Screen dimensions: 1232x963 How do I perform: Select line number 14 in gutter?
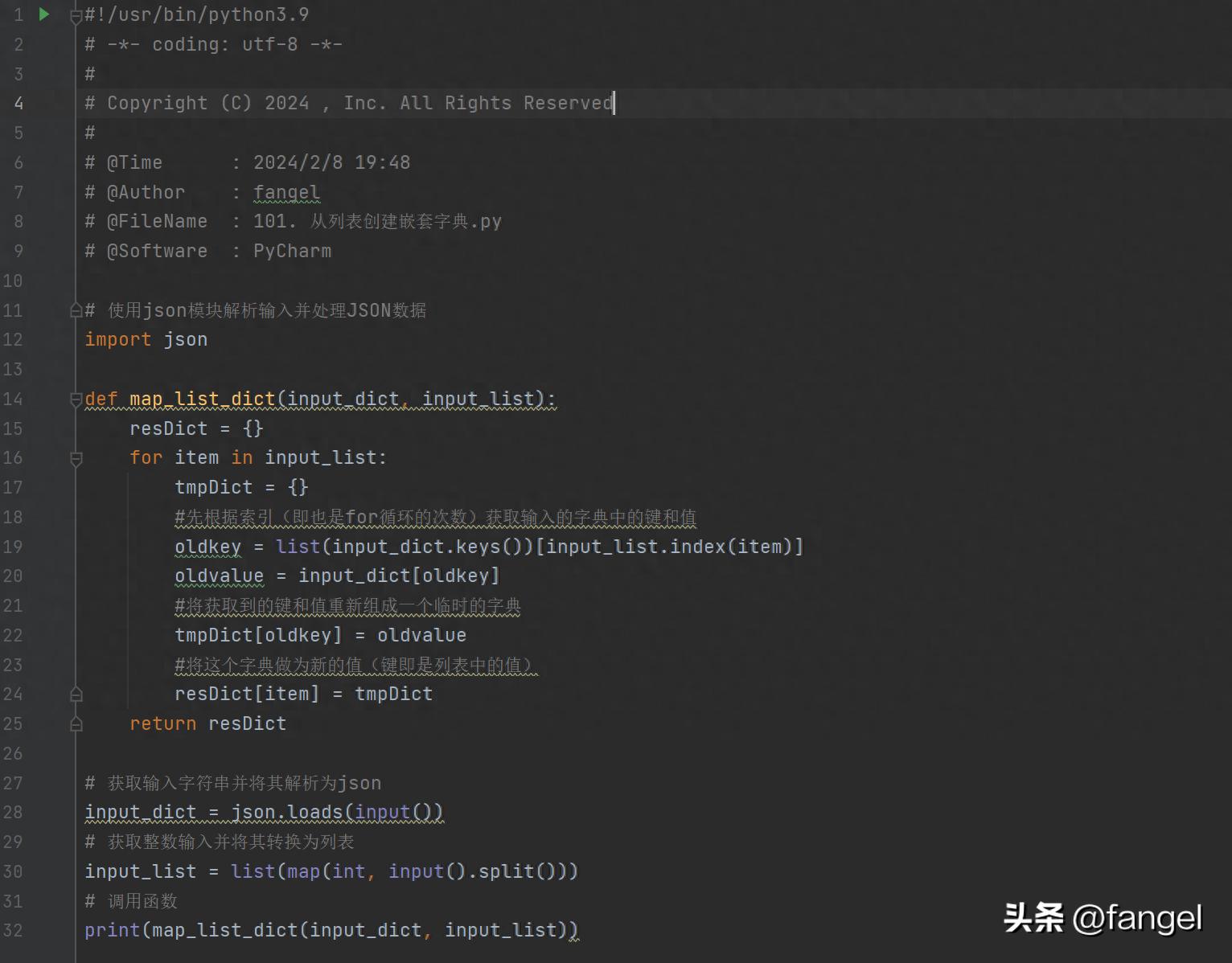click(13, 399)
